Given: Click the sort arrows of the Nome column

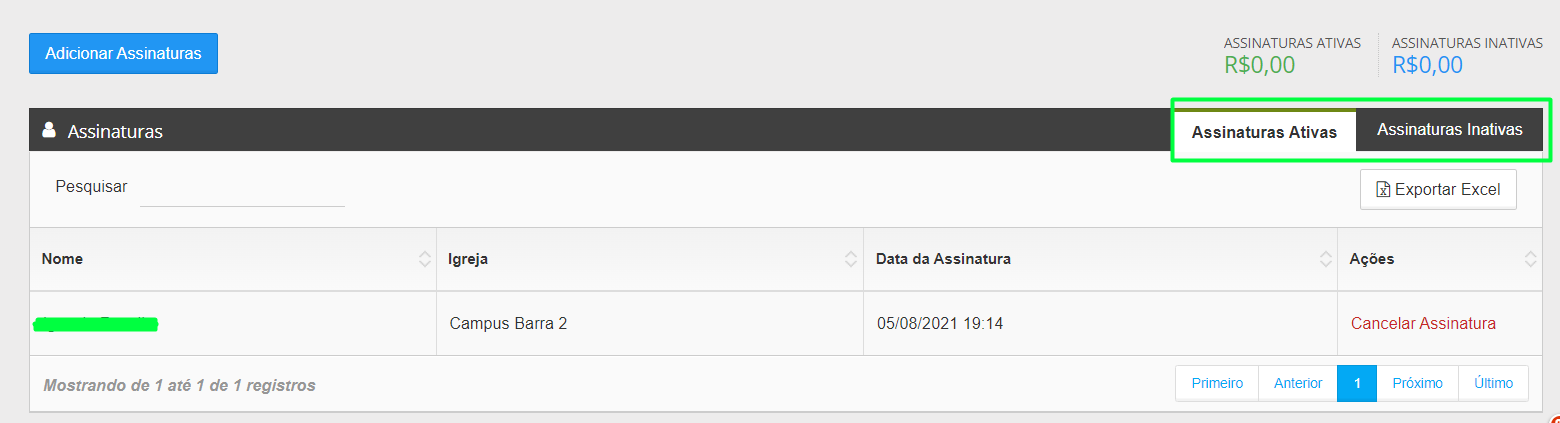Looking at the screenshot, I should click(x=425, y=259).
